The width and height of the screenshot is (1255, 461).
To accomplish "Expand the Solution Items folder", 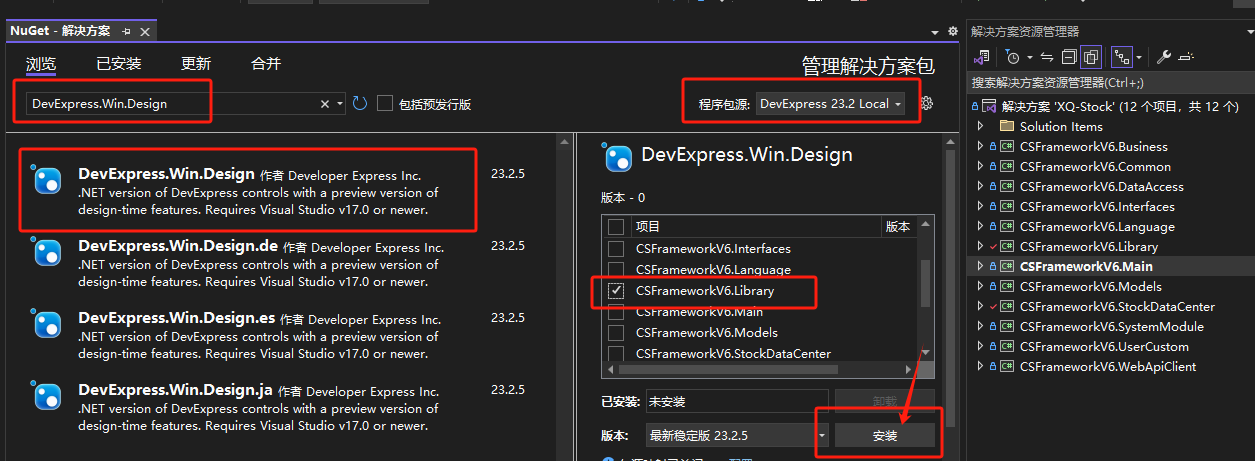I will 980,126.
